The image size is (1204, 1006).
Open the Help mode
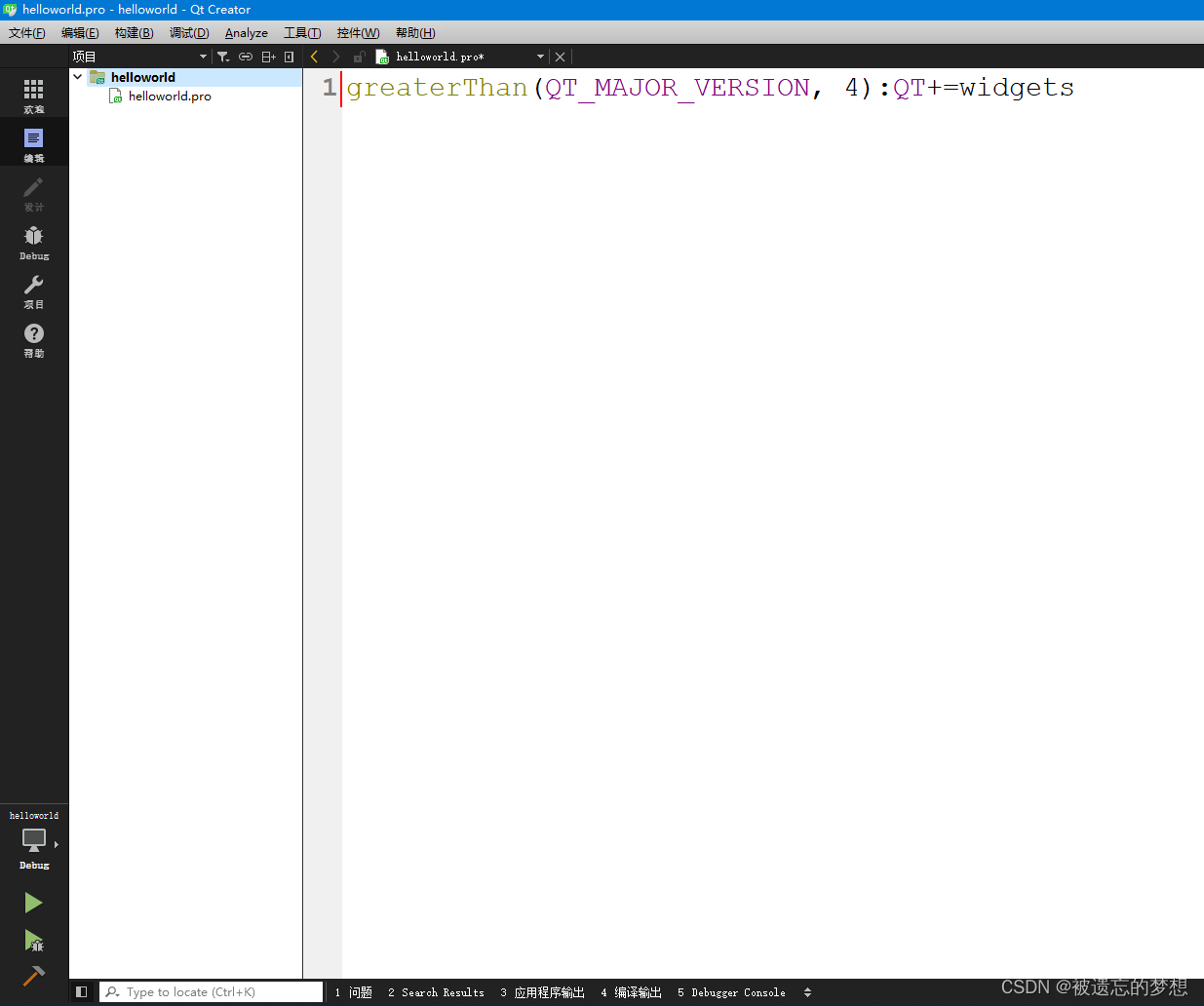34,339
